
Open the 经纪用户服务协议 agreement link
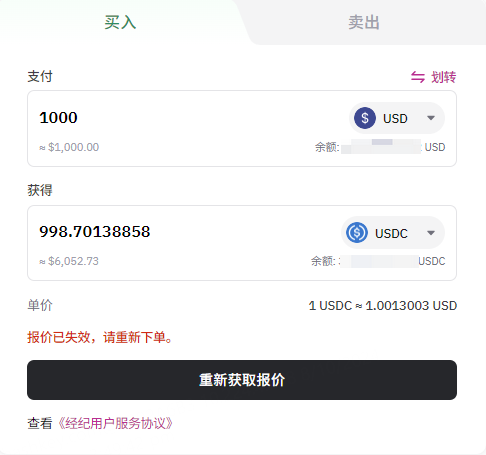[x=115, y=423]
